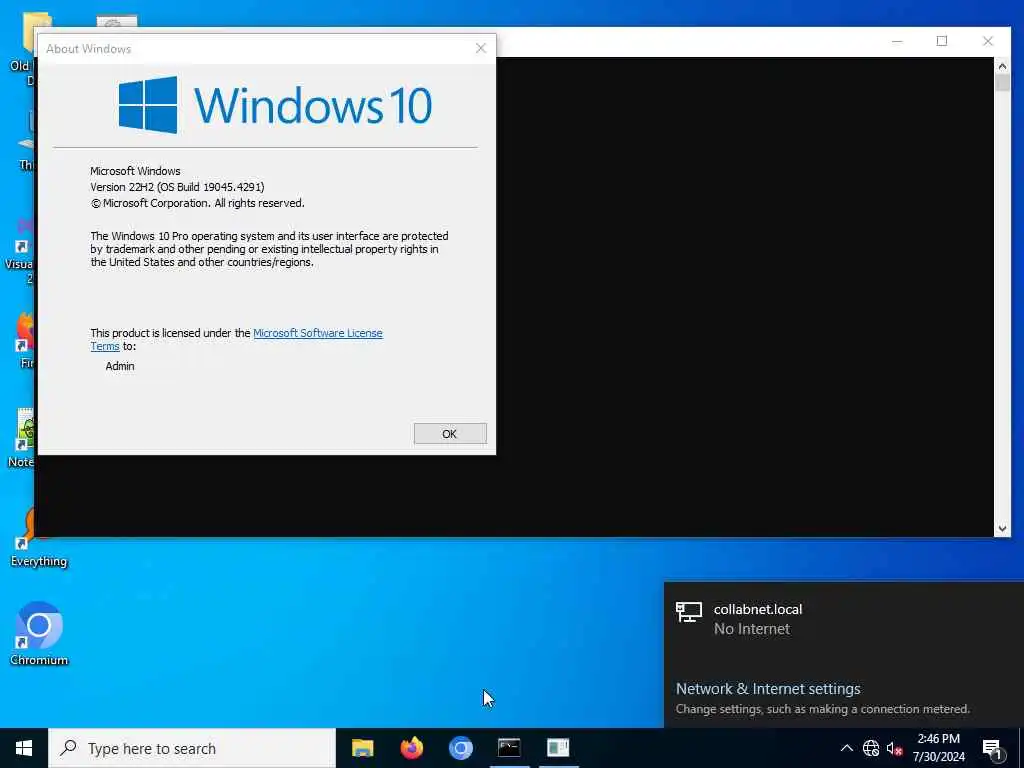Screen dimensions: 1024x768
Task: Click OK in About Windows dialog
Action: [x=450, y=434]
